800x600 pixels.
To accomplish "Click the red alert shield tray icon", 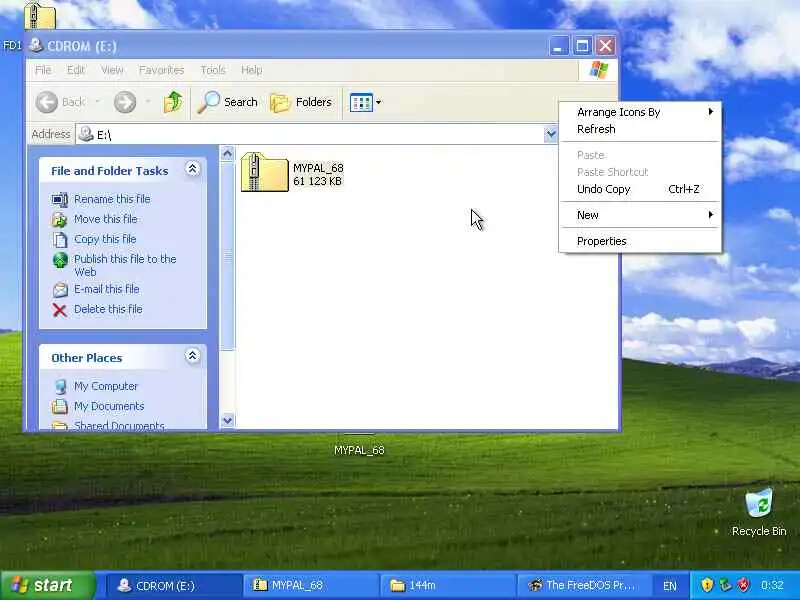I will pyautogui.click(x=743, y=585).
